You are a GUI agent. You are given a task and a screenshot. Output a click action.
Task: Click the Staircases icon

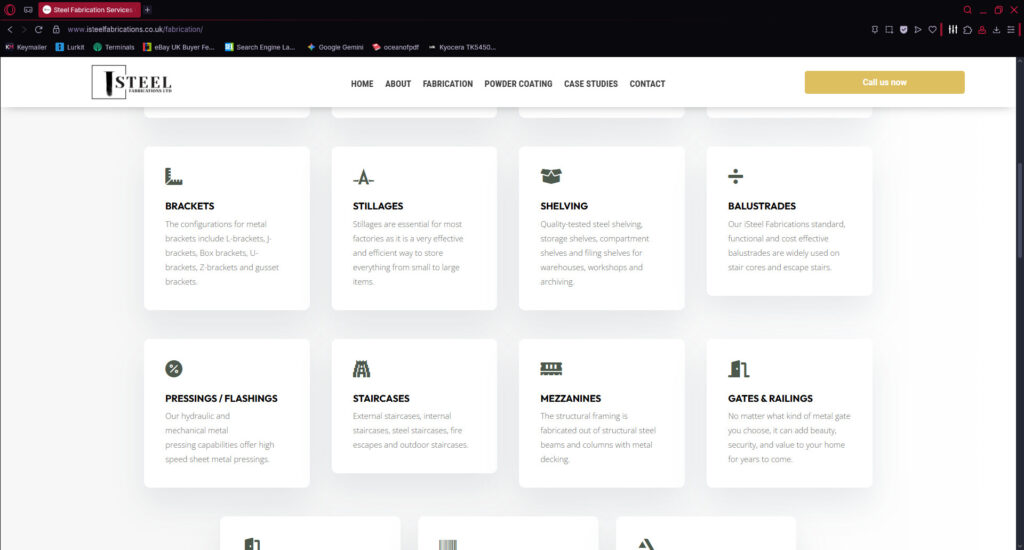coord(361,369)
